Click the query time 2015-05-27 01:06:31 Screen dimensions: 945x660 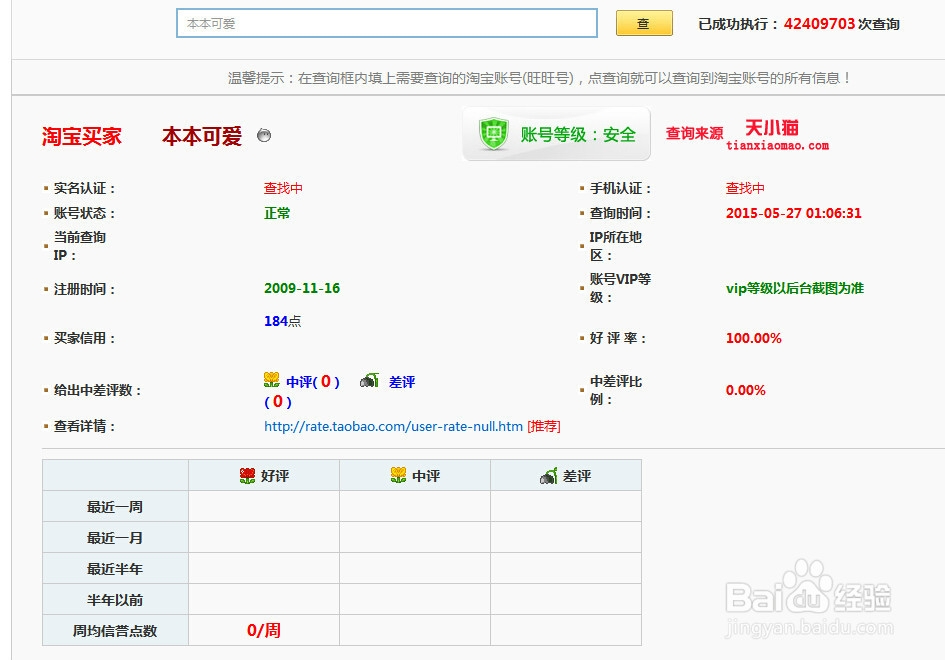coord(794,213)
